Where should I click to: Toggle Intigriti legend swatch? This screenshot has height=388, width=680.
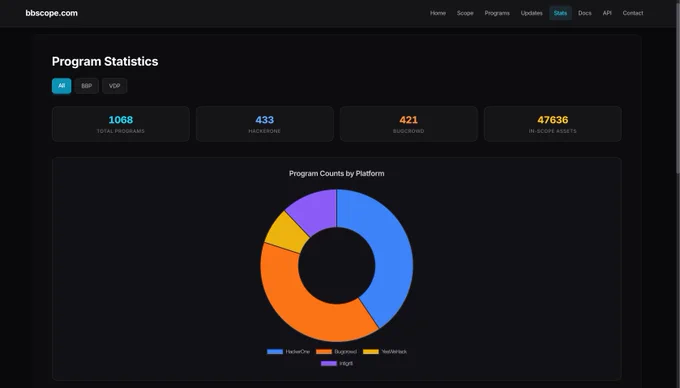pyautogui.click(x=329, y=363)
